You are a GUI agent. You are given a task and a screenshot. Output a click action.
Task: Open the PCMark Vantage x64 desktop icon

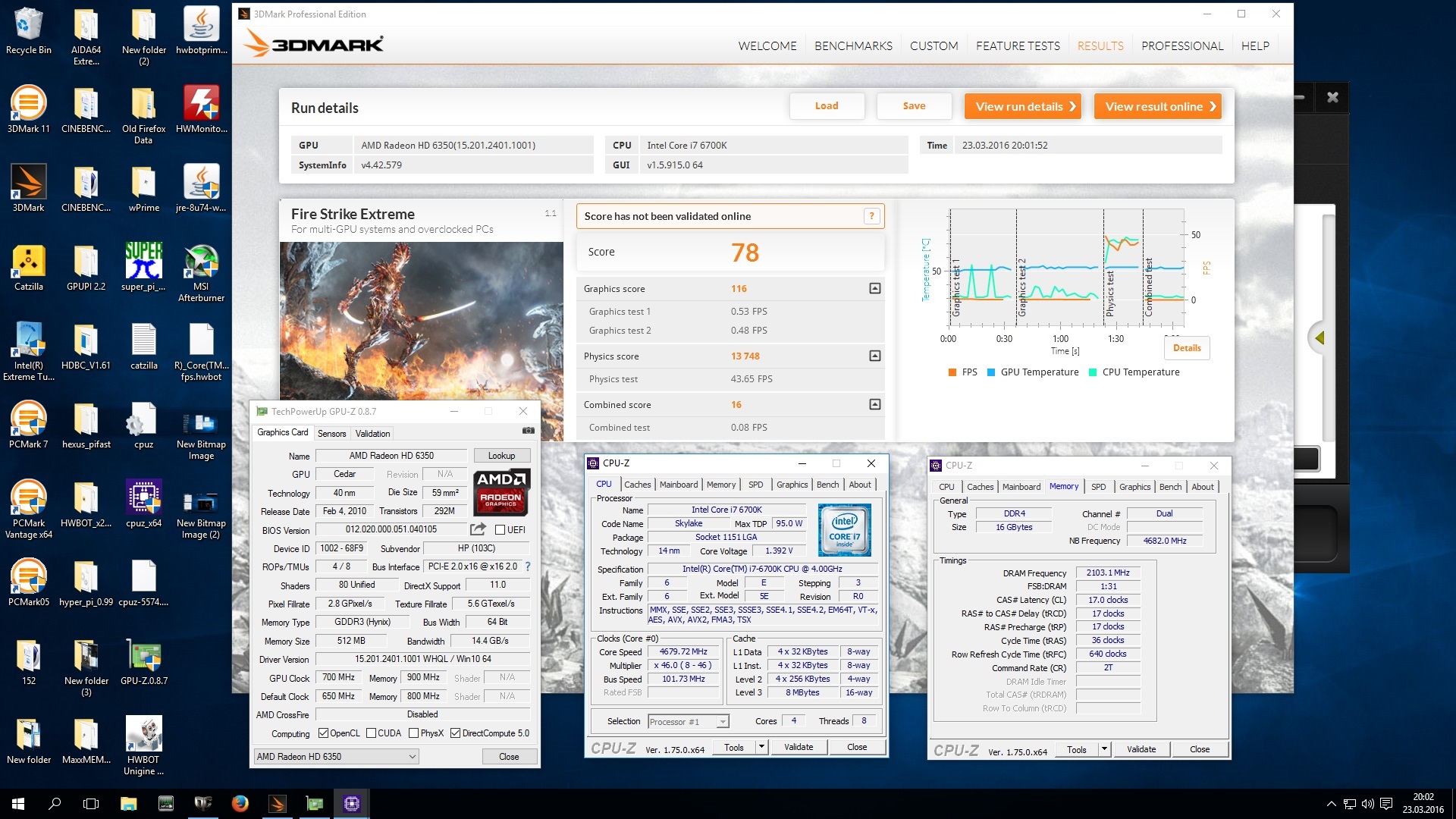tap(28, 510)
